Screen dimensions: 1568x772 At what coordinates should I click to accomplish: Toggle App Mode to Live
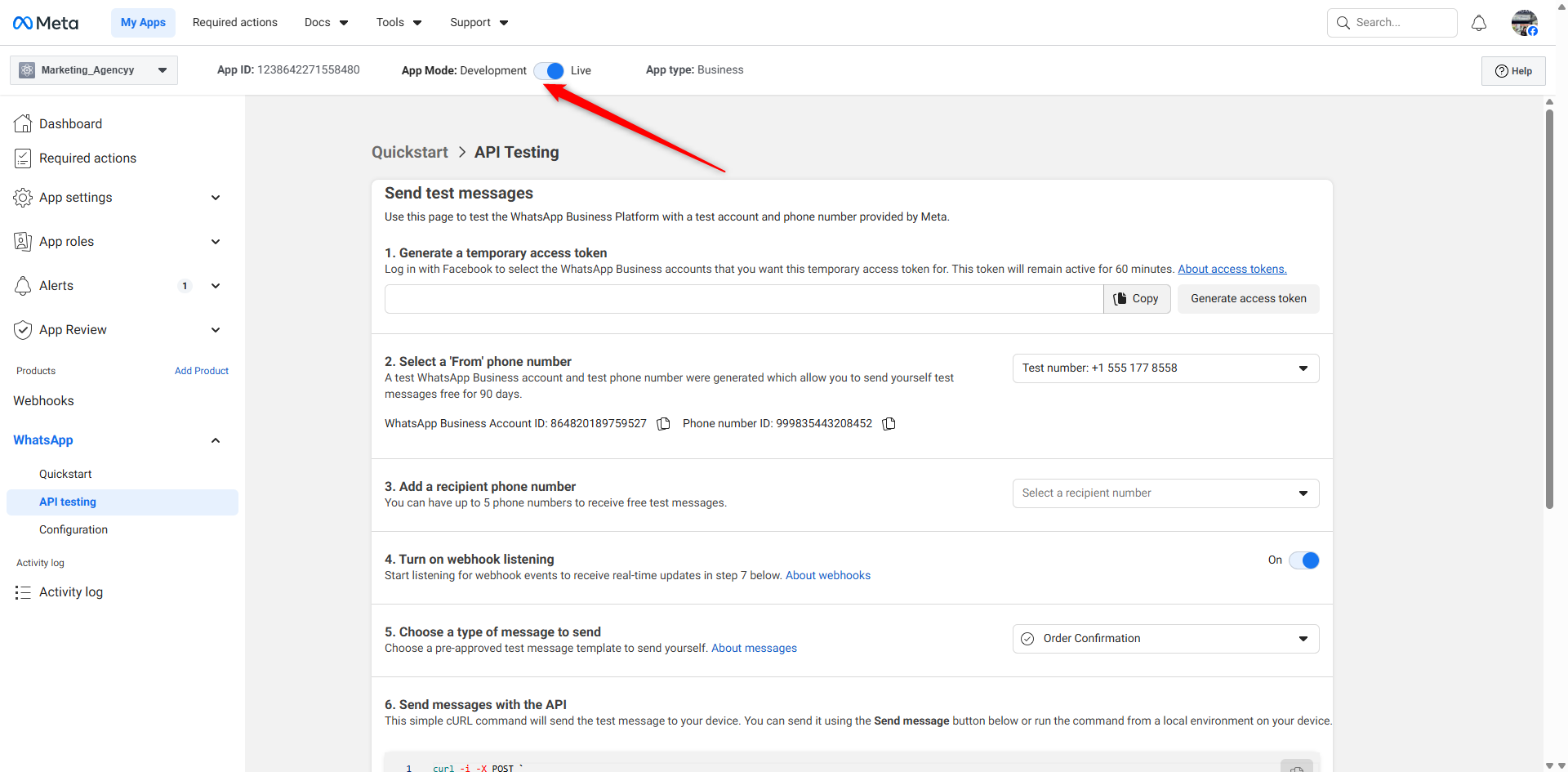point(549,71)
